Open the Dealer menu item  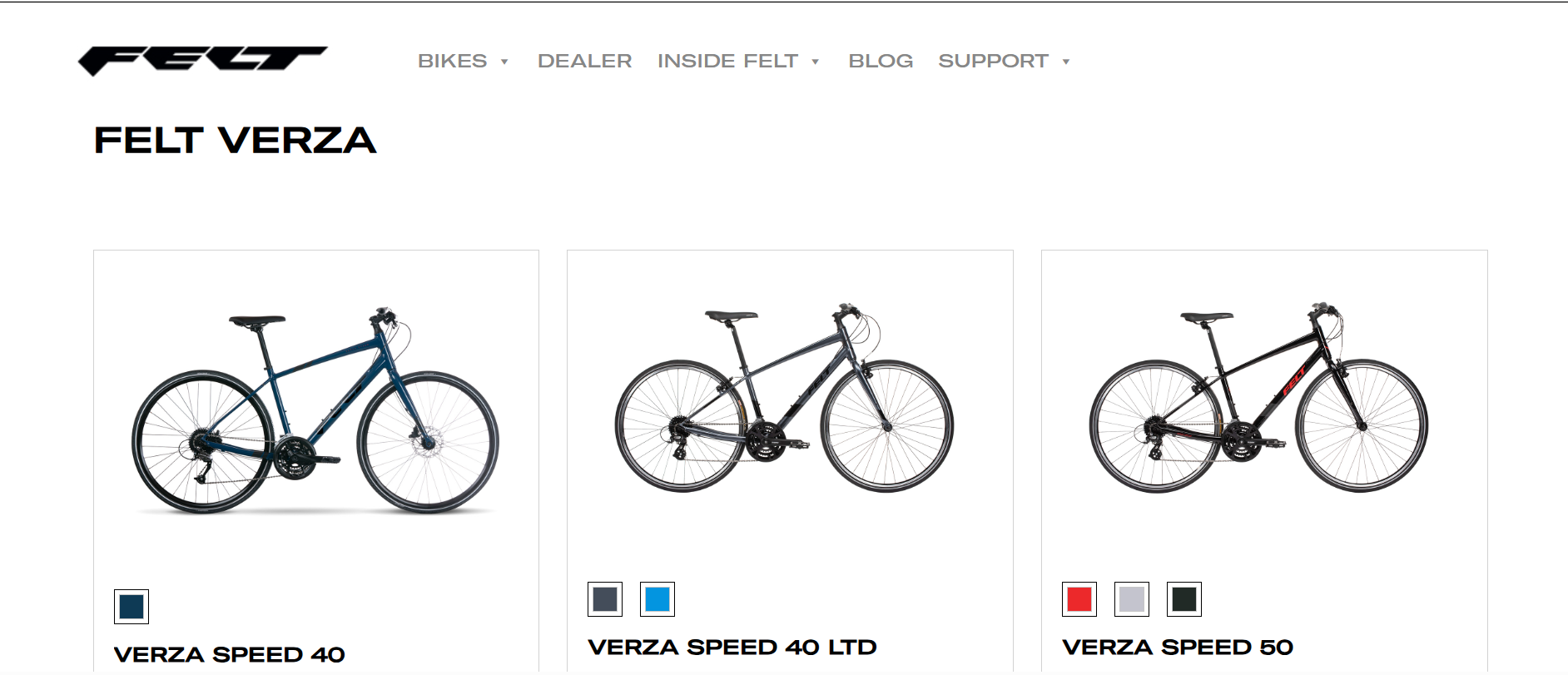(x=584, y=61)
